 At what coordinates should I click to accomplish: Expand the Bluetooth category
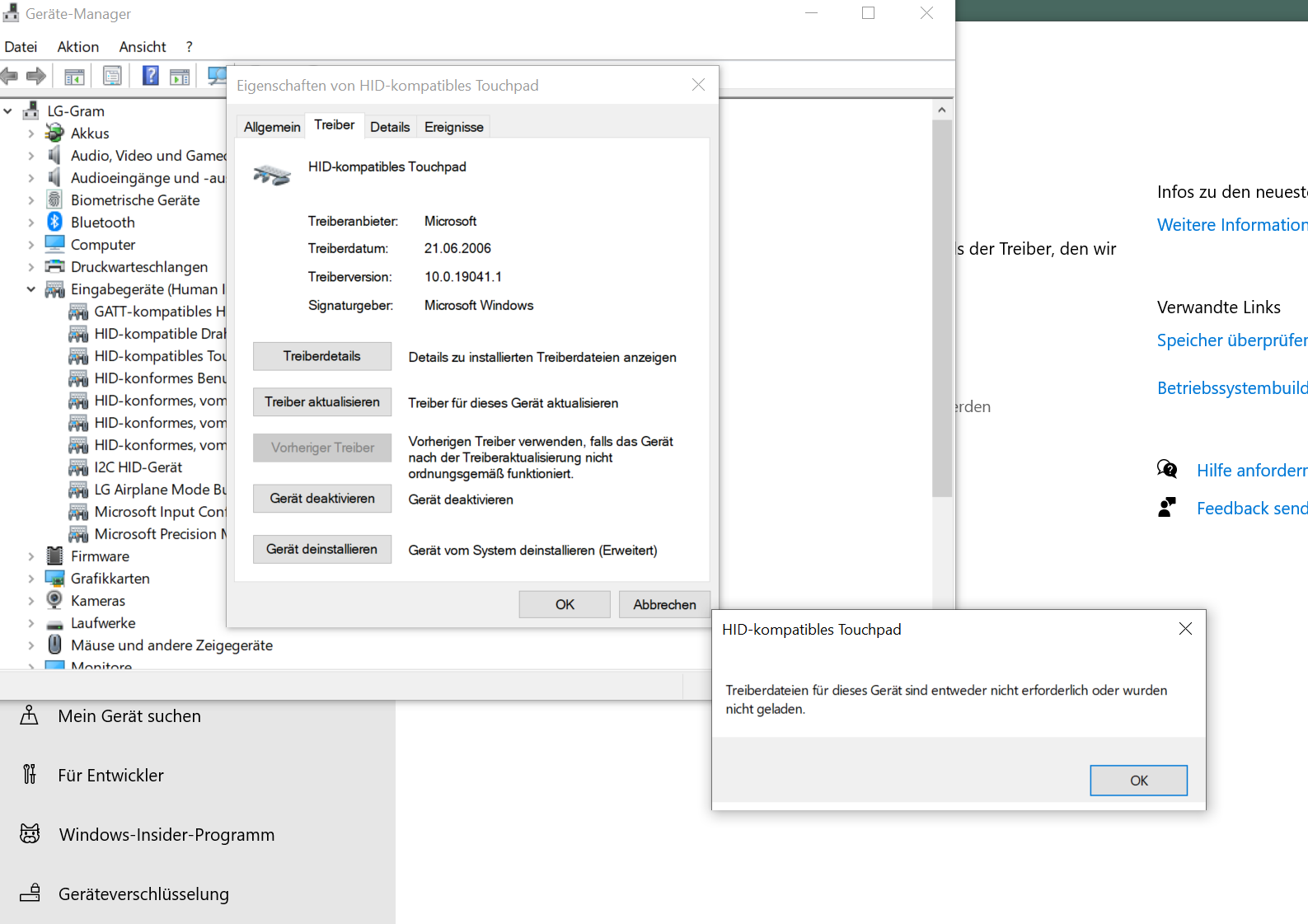(x=31, y=222)
